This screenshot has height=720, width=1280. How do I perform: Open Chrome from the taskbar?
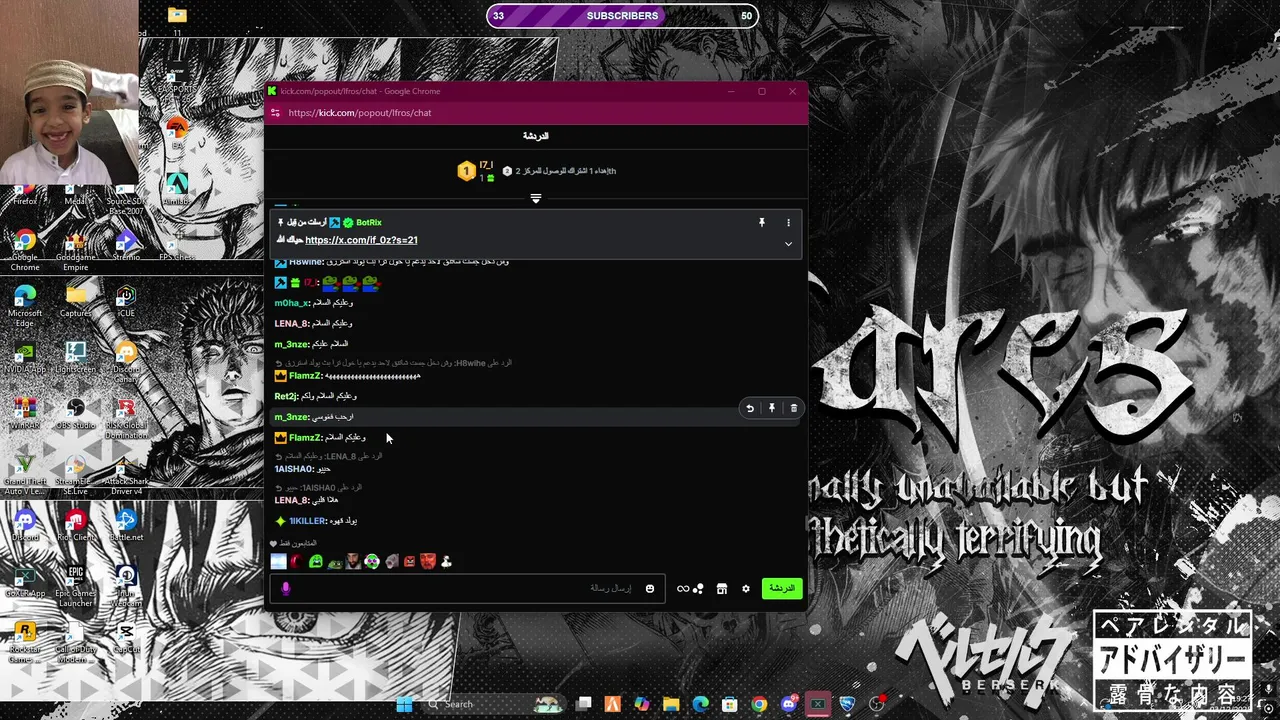coord(759,704)
